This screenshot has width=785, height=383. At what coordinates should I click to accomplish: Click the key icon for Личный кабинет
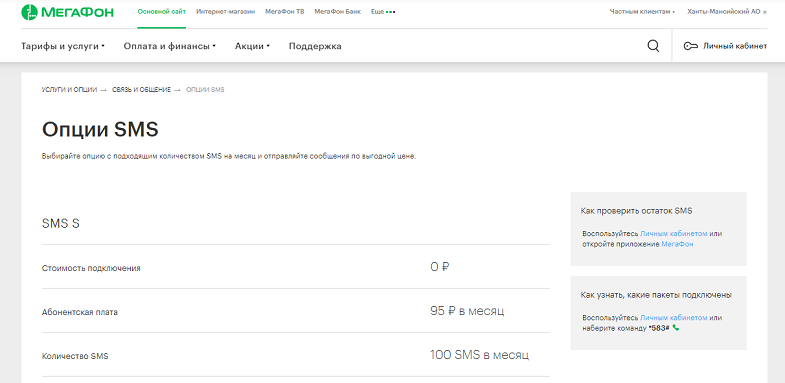(x=691, y=46)
